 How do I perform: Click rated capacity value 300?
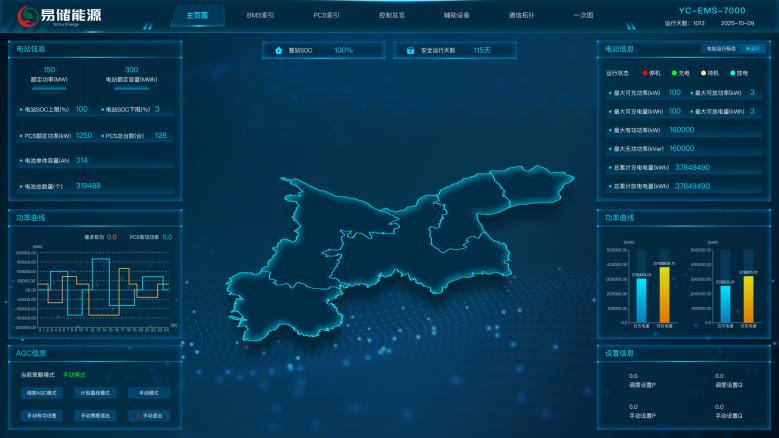tap(131, 70)
